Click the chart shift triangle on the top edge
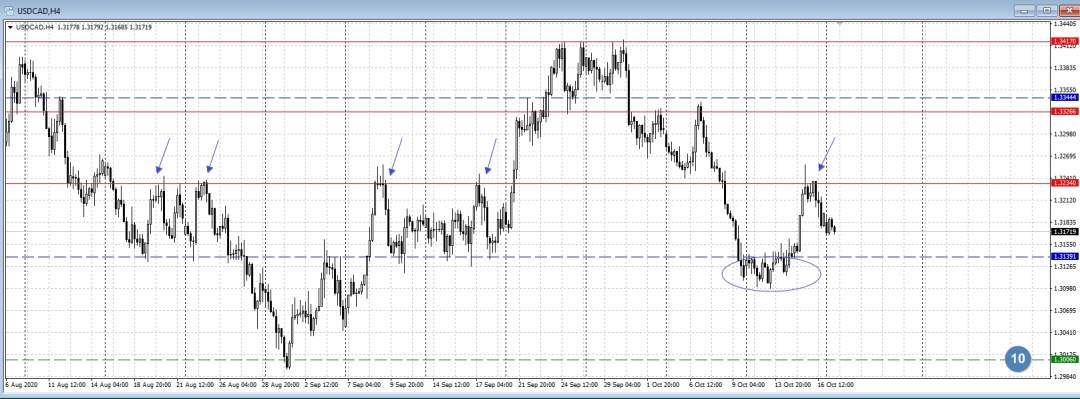The height and width of the screenshot is (399, 1080). click(x=839, y=23)
